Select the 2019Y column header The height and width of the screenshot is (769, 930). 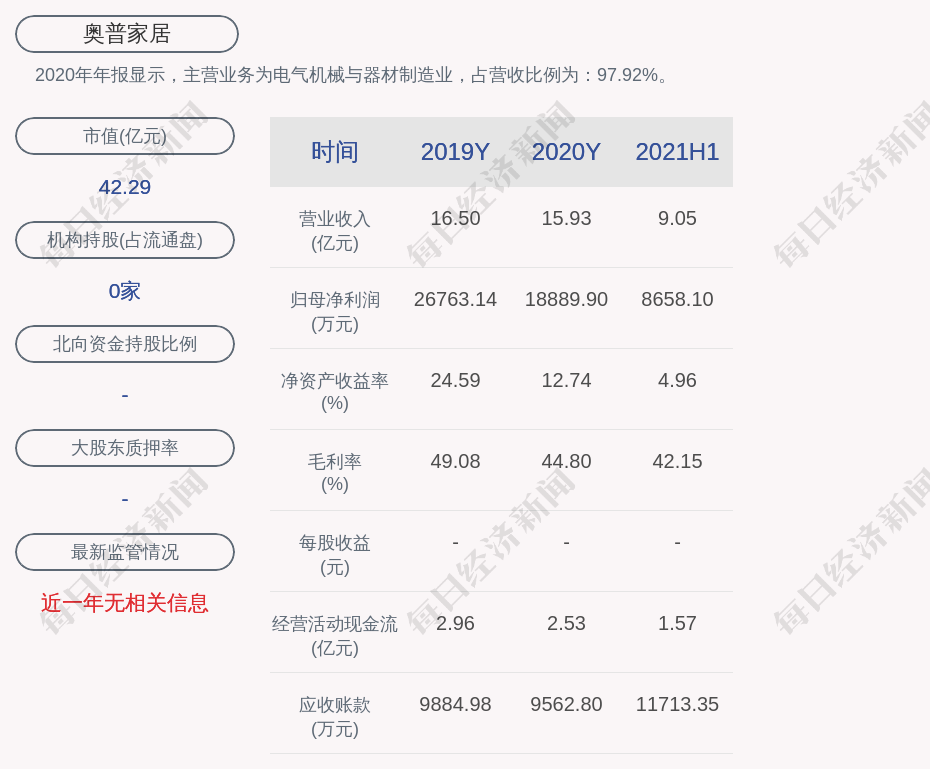tap(455, 152)
